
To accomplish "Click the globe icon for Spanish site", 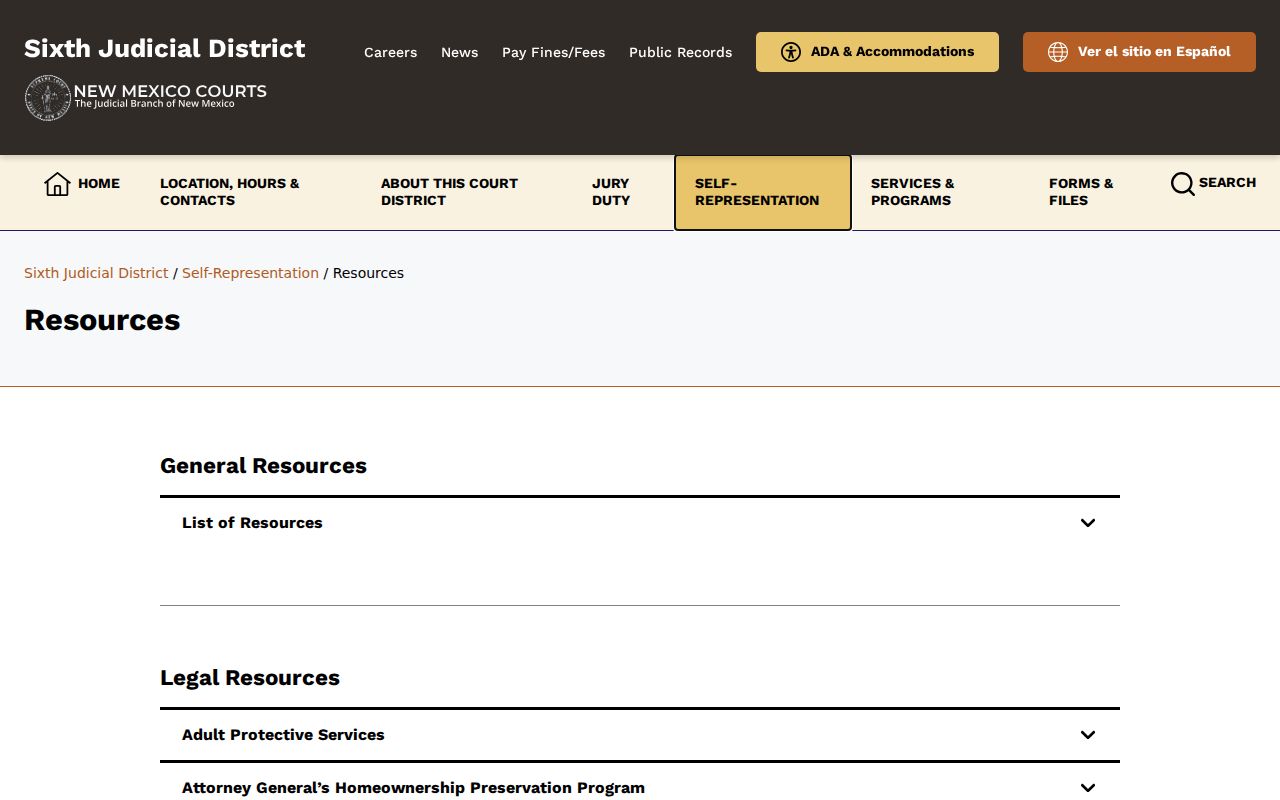I will coord(1058,52).
